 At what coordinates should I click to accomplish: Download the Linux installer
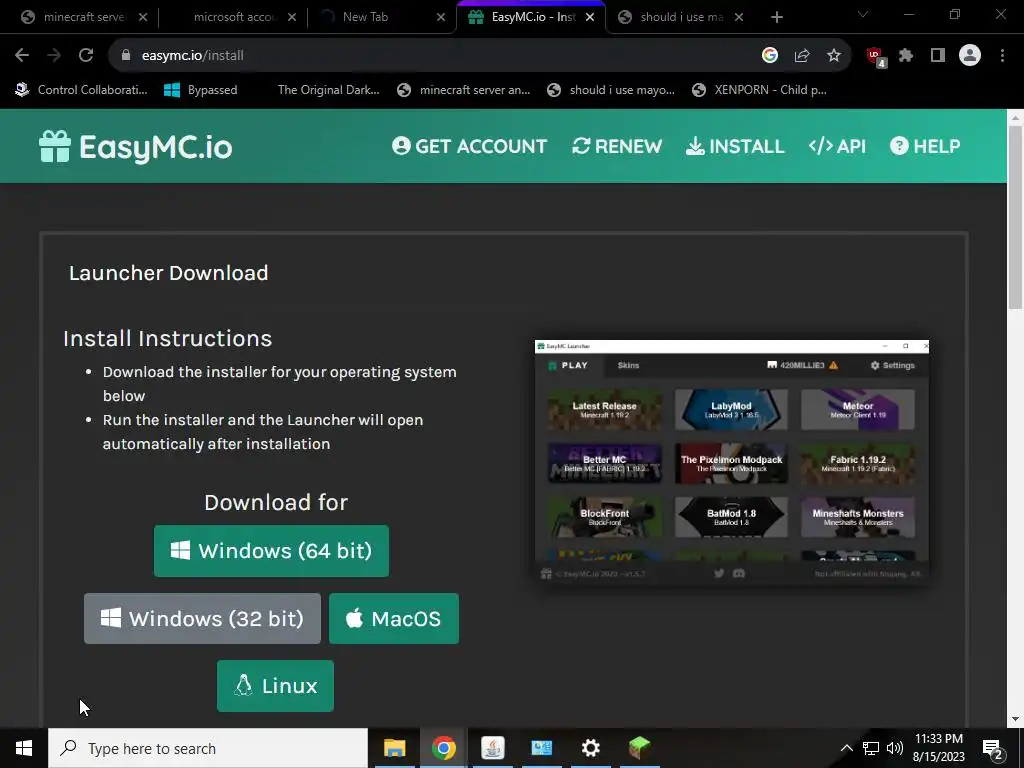coord(276,686)
